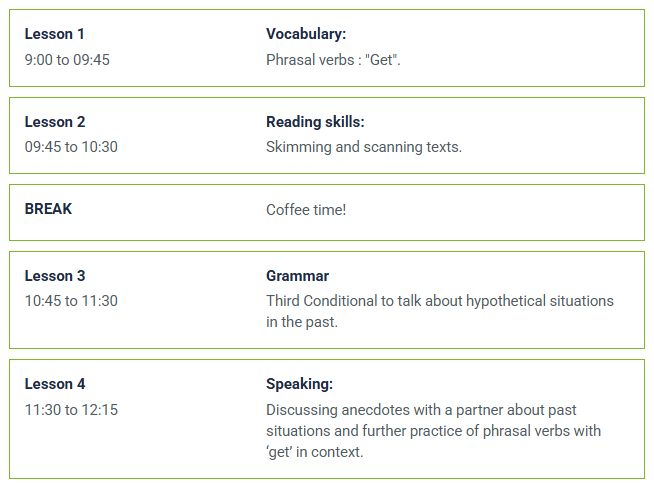Select the Vocabulary: heading

306,35
